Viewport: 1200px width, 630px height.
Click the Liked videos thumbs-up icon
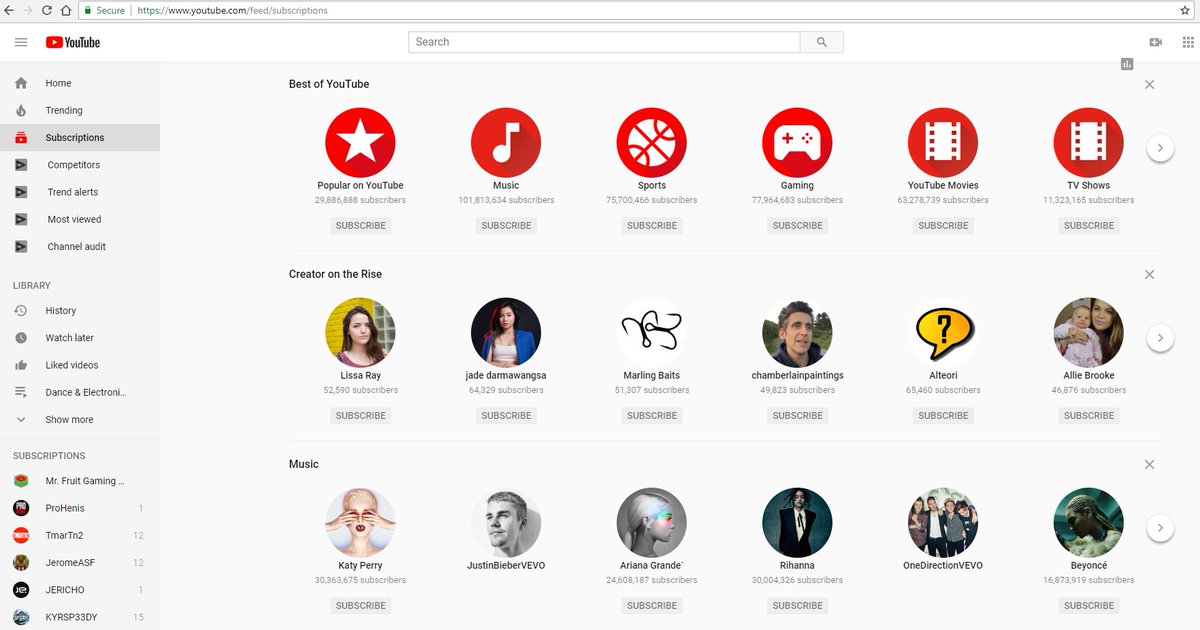21,365
